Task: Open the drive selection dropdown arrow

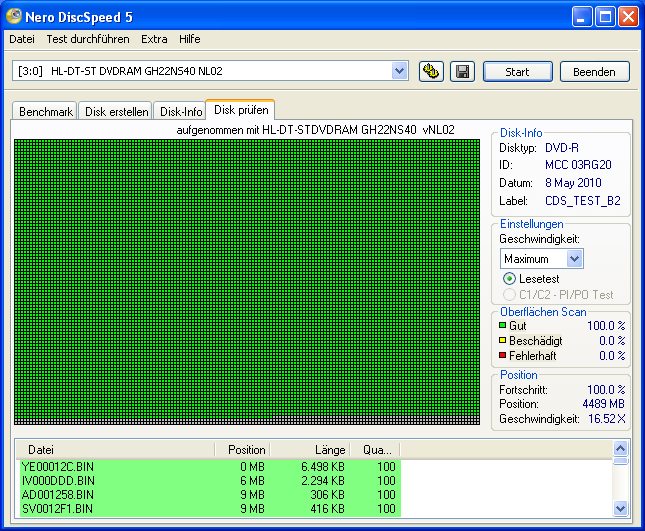Action: click(399, 71)
